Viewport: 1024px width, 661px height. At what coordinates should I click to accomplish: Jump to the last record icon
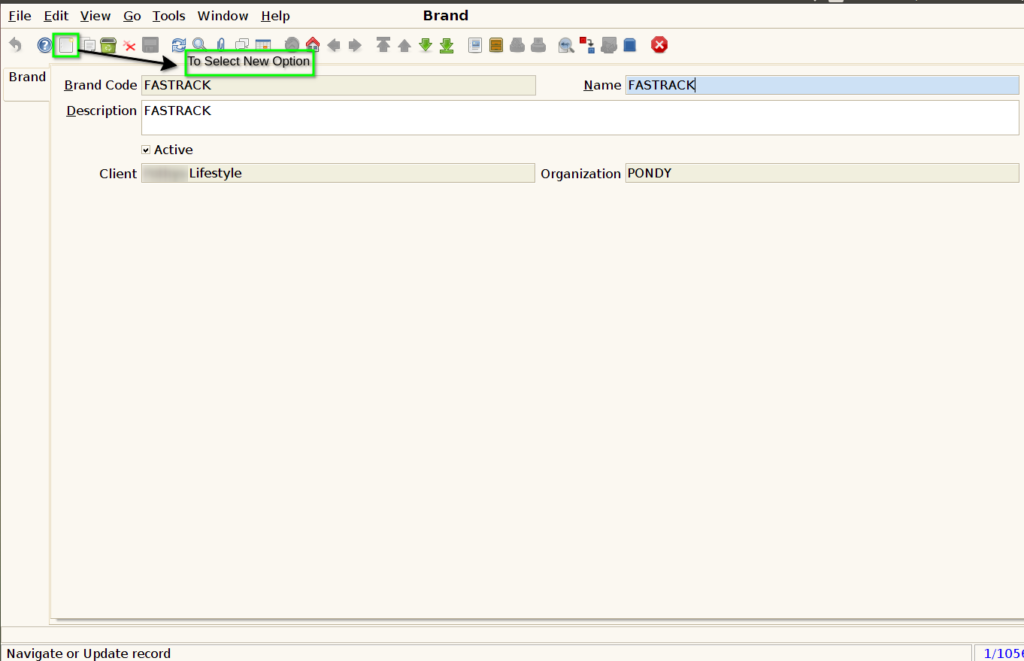point(447,45)
